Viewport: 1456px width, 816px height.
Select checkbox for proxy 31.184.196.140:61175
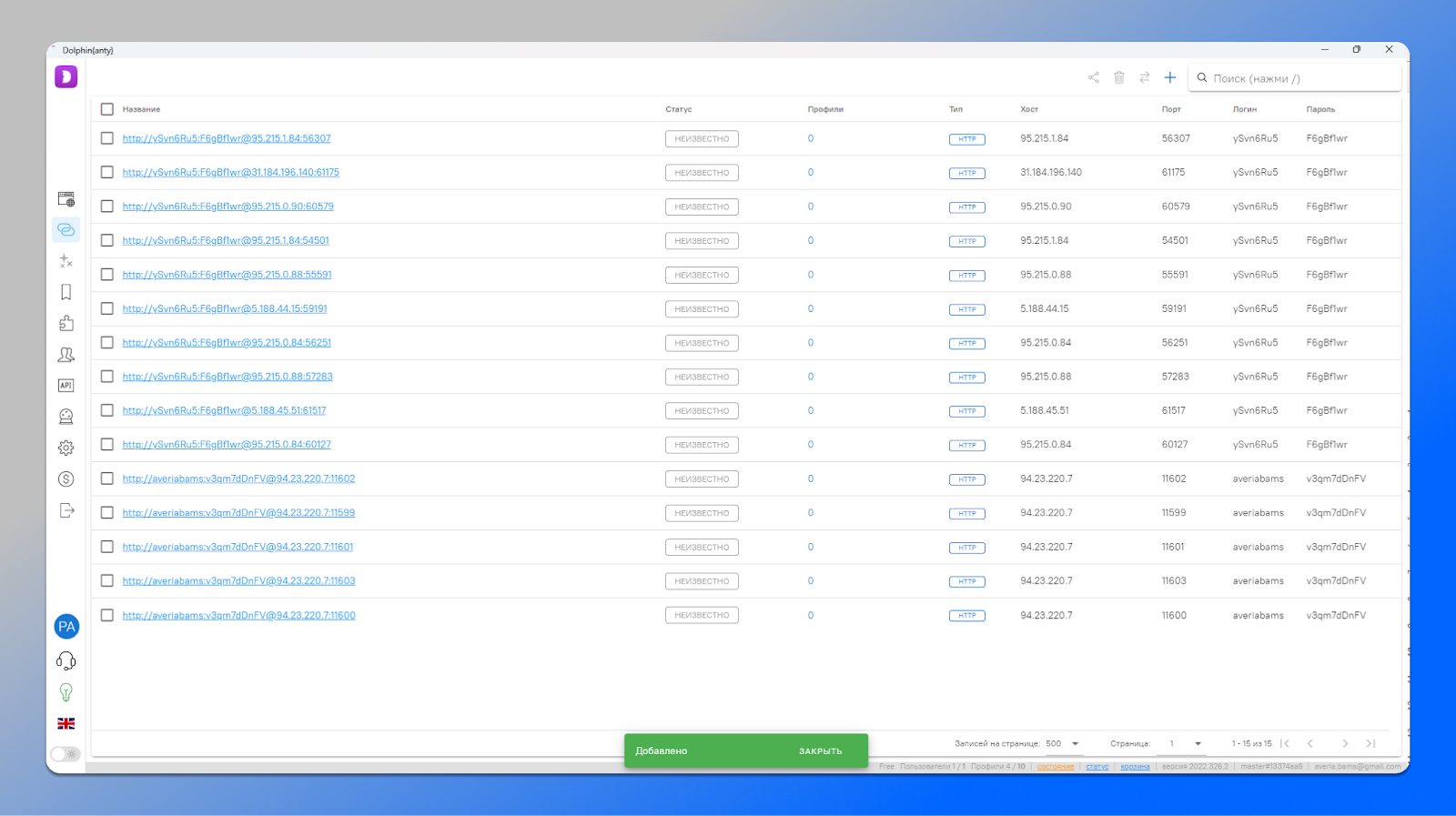point(107,172)
